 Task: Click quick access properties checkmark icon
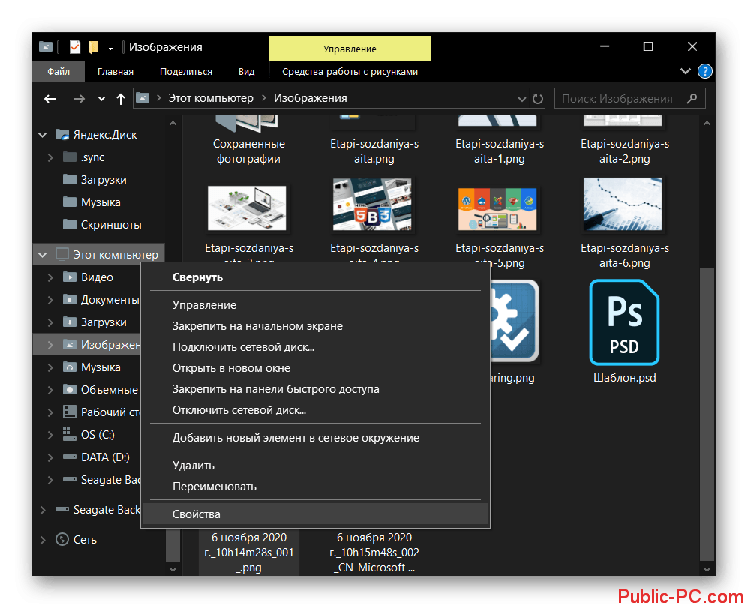[75, 47]
